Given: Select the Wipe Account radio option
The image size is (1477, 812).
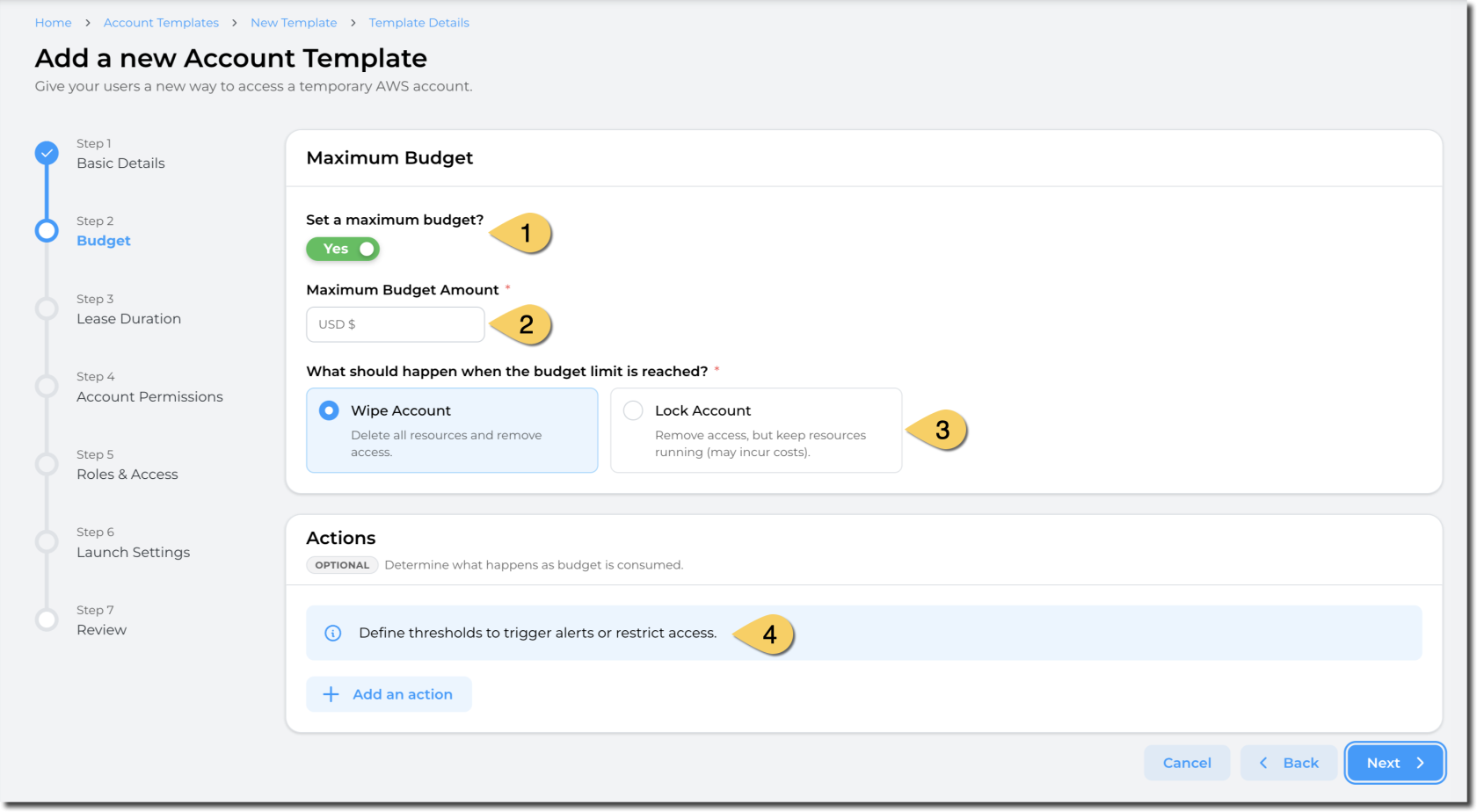Looking at the screenshot, I should click(329, 410).
